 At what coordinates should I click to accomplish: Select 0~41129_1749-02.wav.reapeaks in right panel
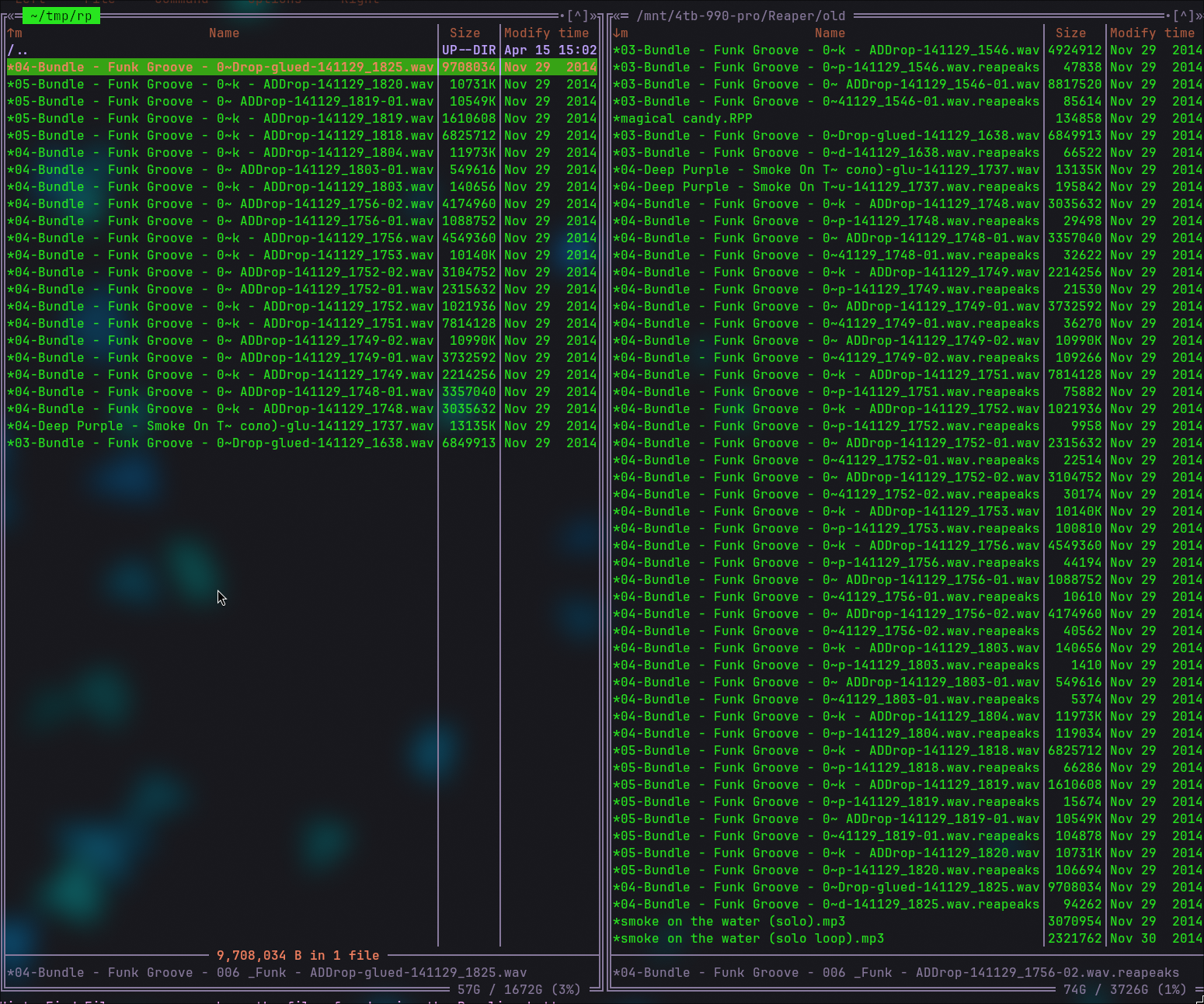click(x=908, y=357)
